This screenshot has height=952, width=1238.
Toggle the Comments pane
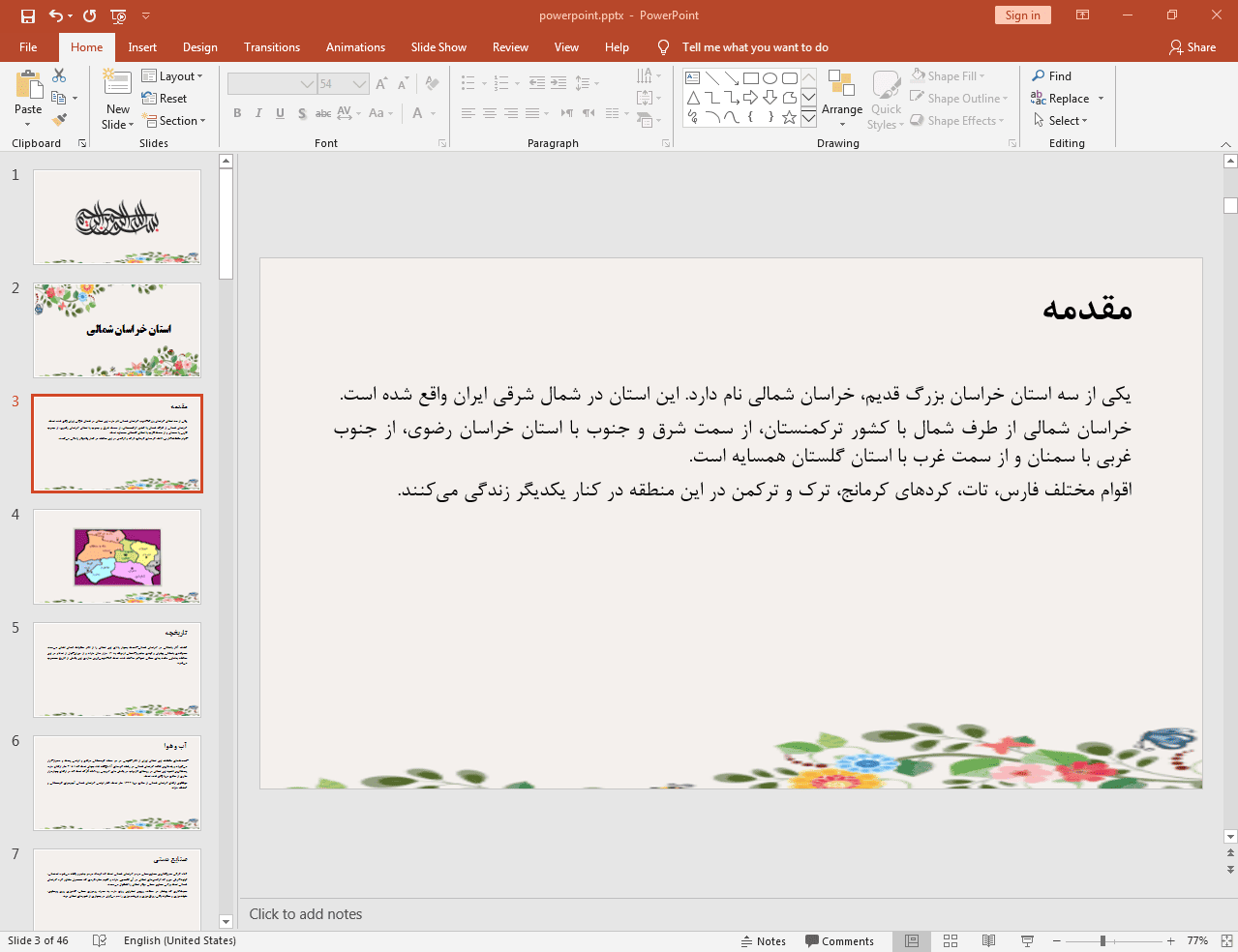click(x=839, y=941)
